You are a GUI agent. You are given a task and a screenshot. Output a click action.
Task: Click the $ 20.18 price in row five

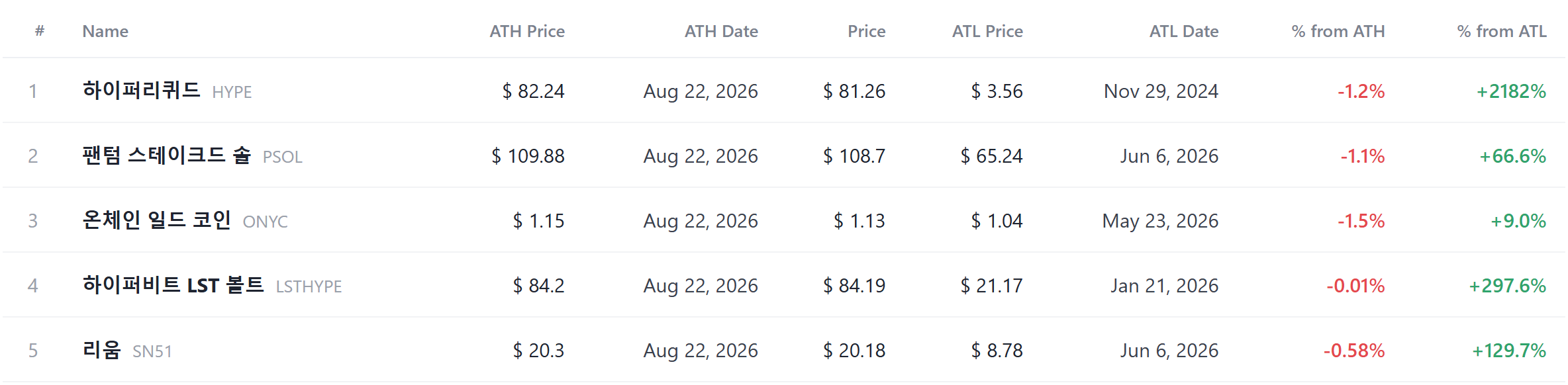point(854,351)
